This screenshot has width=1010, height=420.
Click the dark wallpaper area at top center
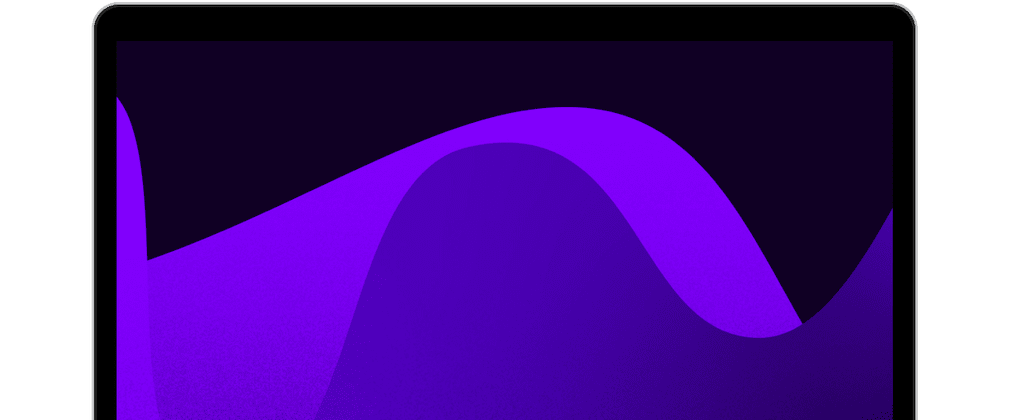[500, 70]
